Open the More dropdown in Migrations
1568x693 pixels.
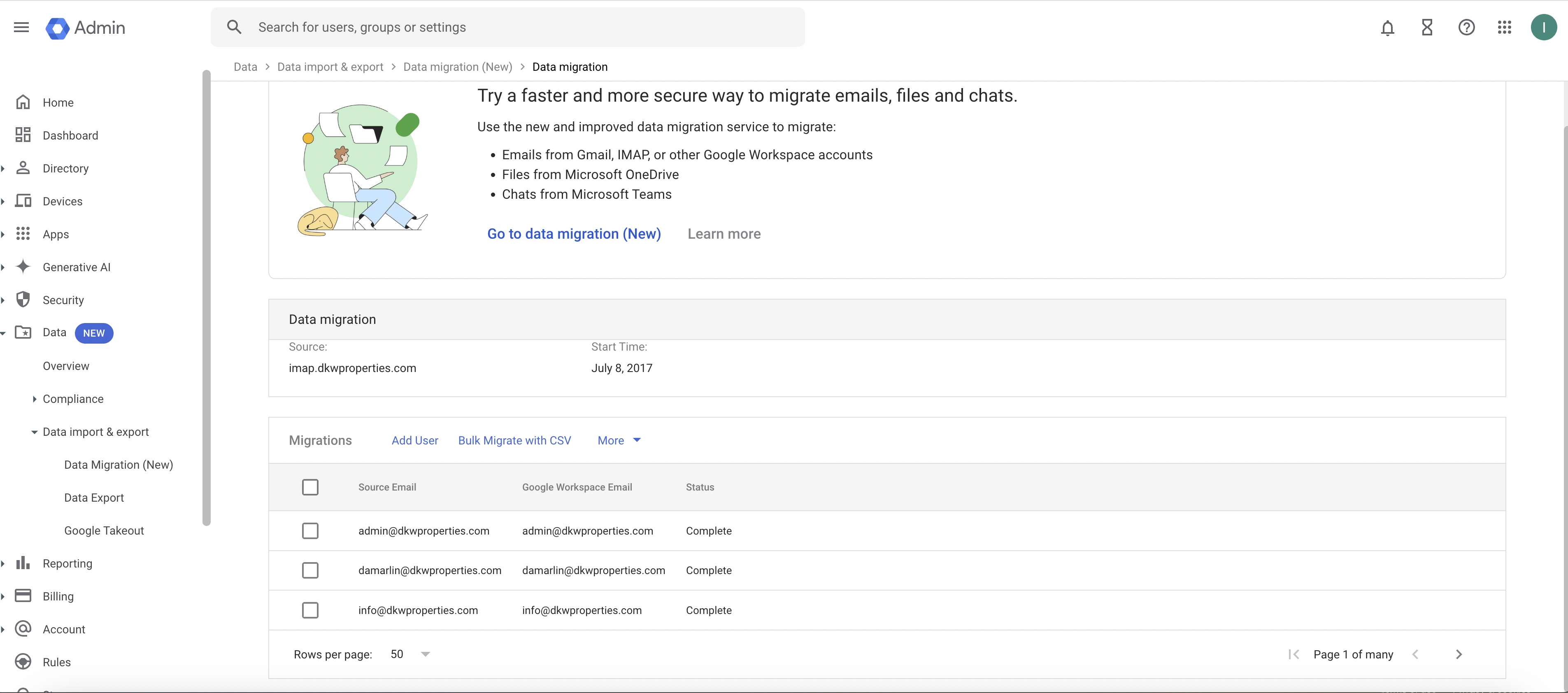pos(619,440)
